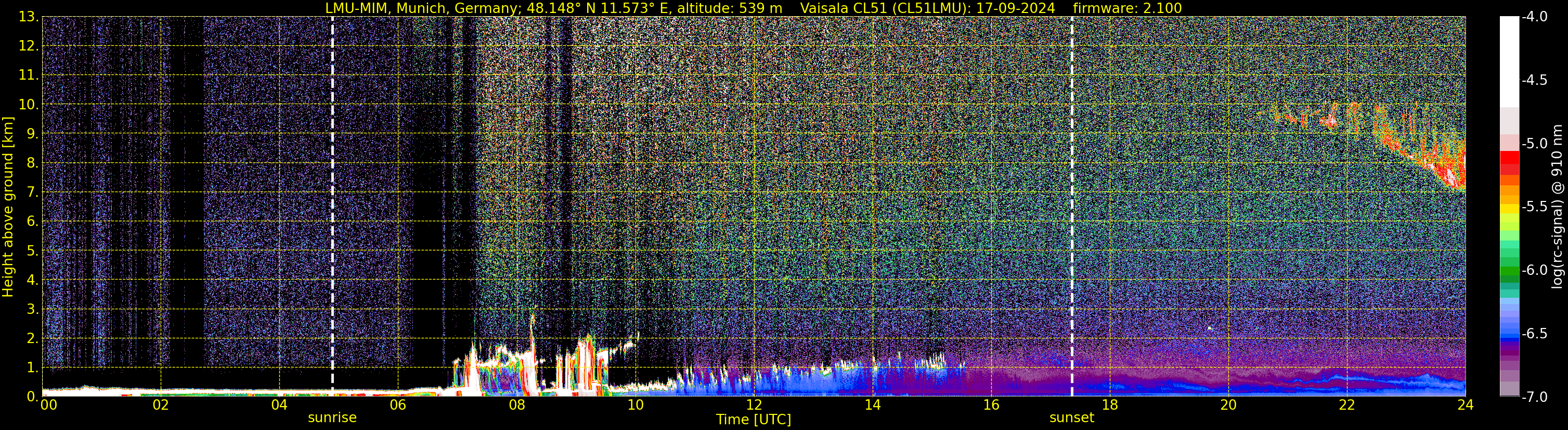Click the '8.' height axis tick label
The image size is (1568, 430).
32,163
